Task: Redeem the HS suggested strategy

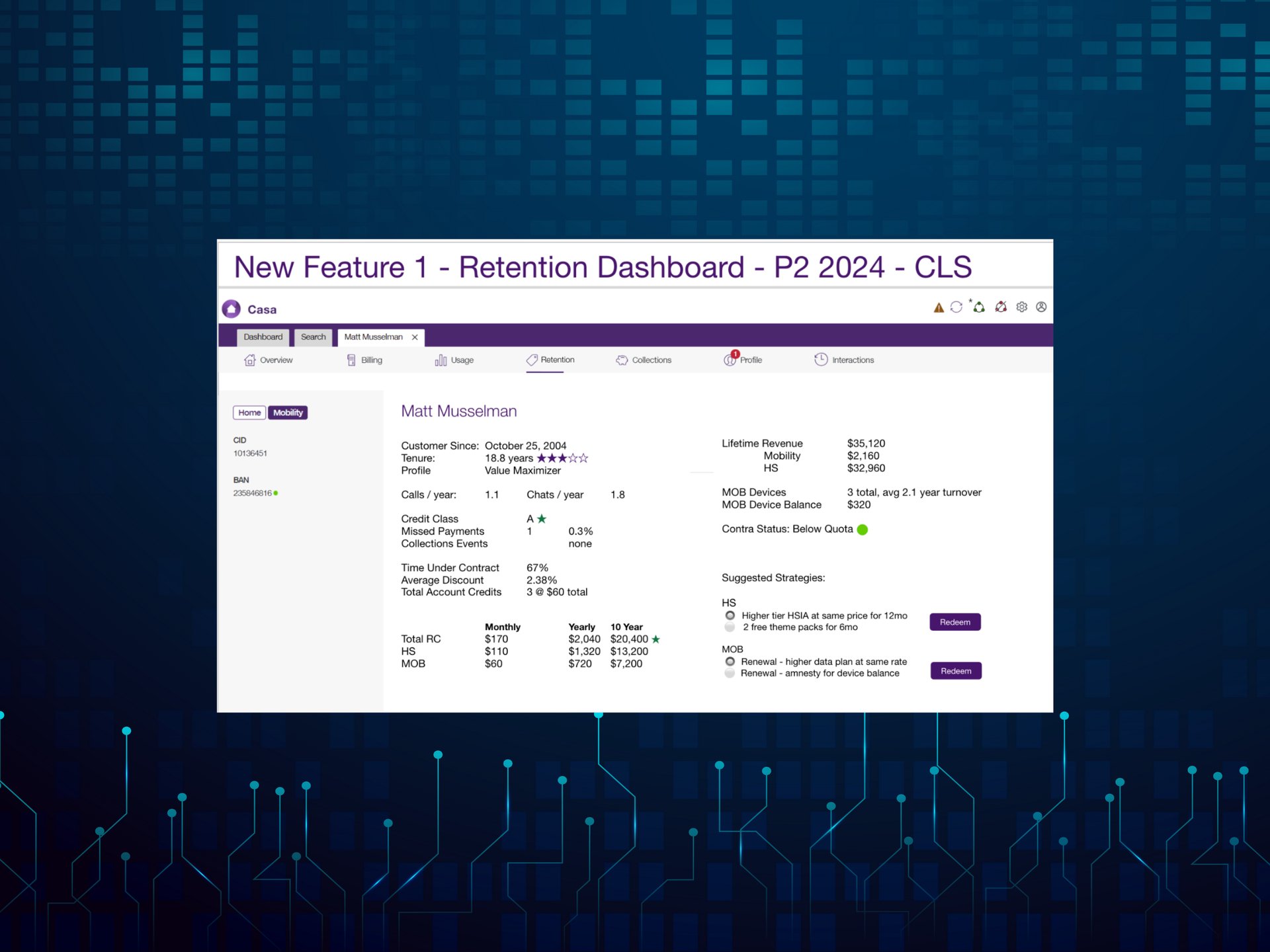Action: click(954, 622)
